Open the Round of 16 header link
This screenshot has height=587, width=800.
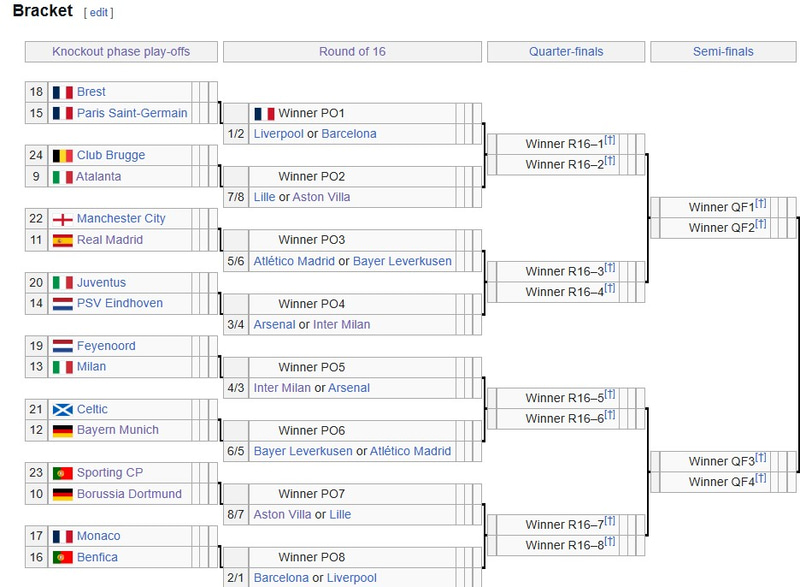[352, 52]
